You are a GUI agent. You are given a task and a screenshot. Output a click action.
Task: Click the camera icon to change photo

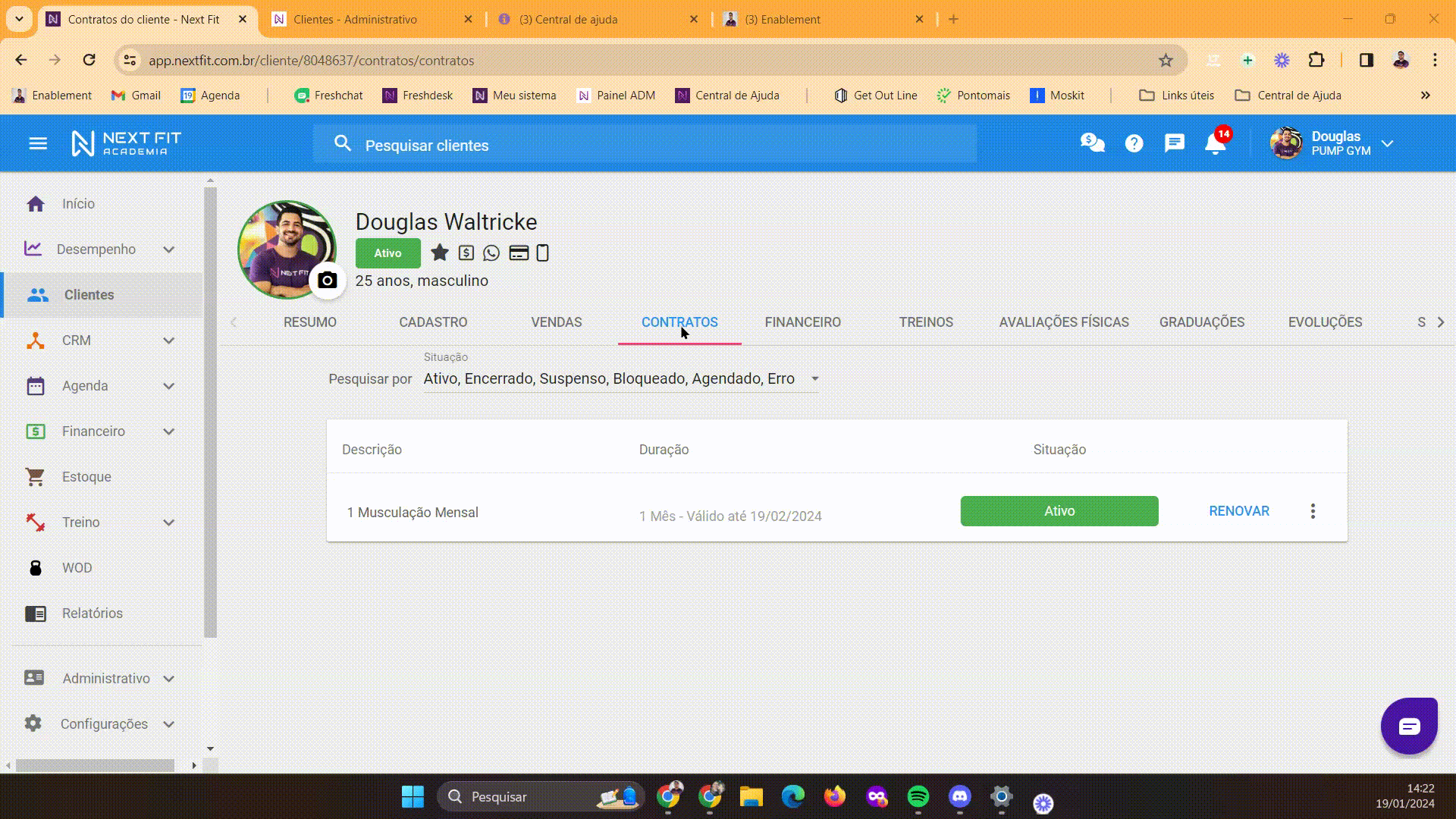(327, 281)
